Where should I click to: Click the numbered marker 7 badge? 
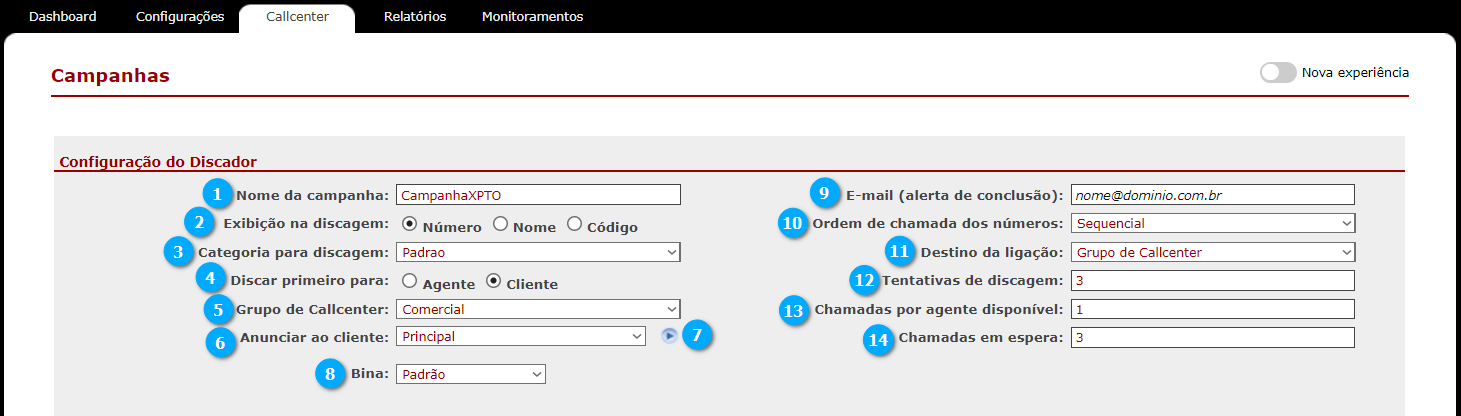[x=698, y=335]
